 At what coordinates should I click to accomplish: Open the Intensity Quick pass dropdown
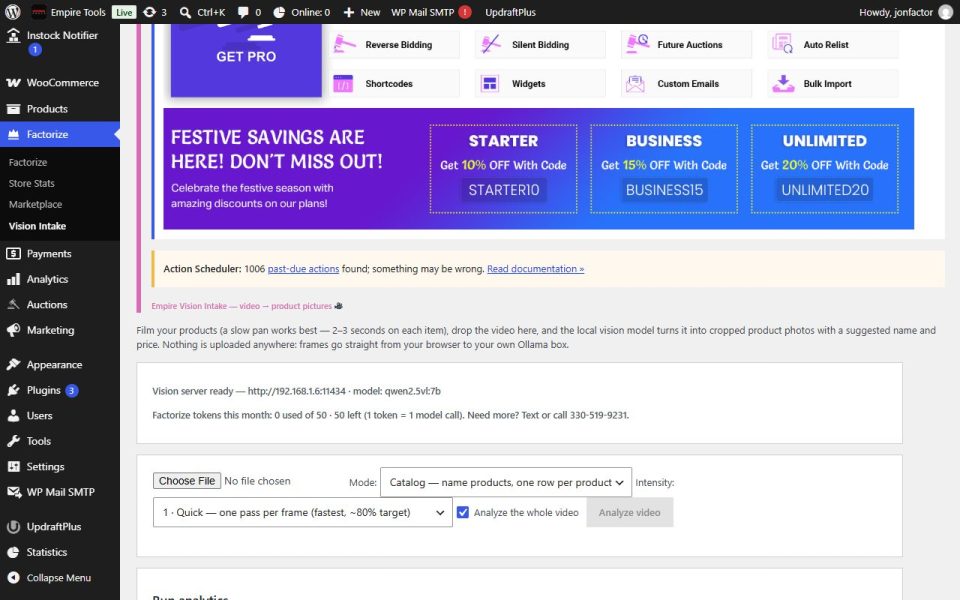tap(302, 512)
